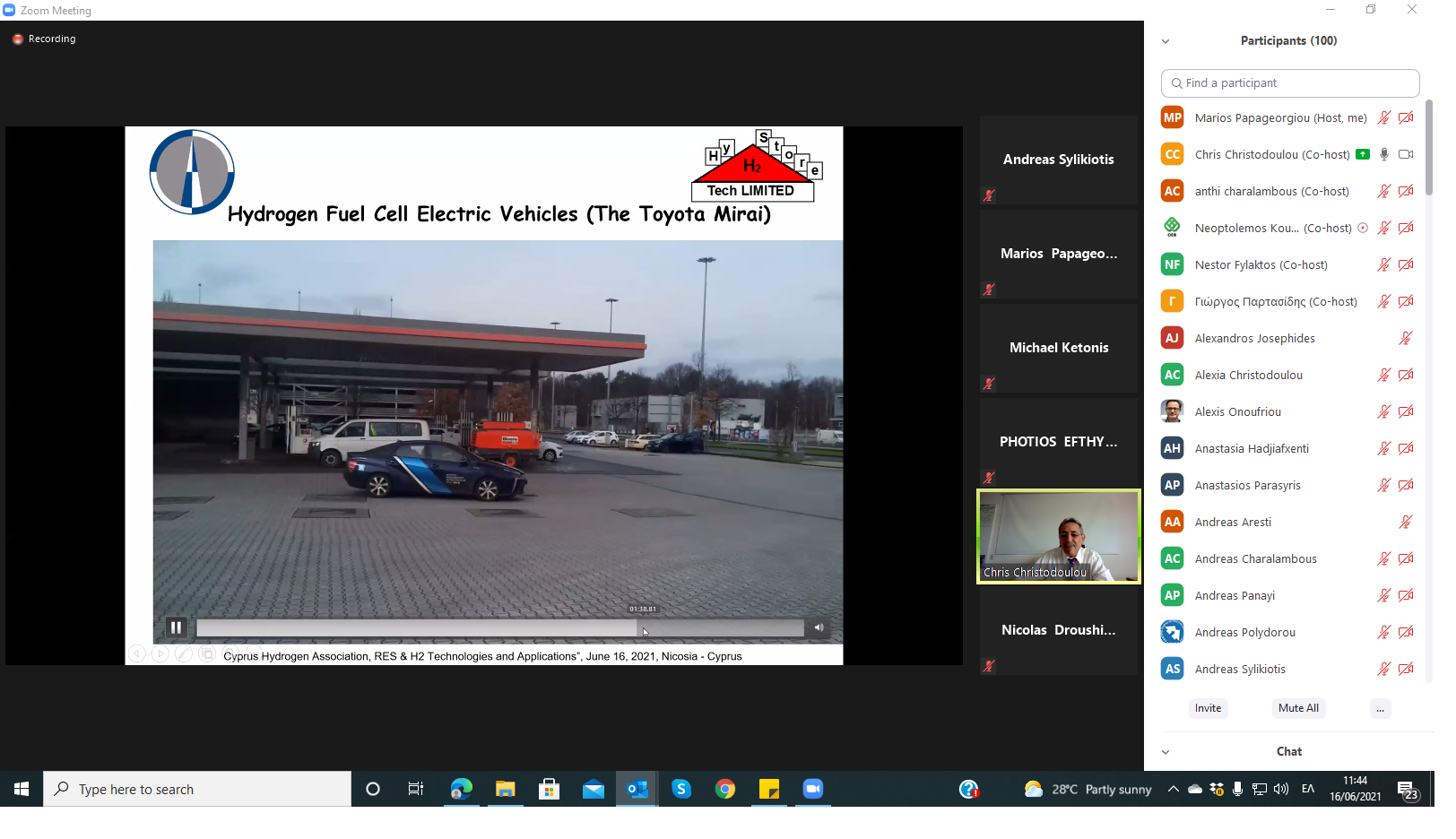The width and height of the screenshot is (1456, 839).
Task: Open Google Chrome from taskbar
Action: pos(725,789)
